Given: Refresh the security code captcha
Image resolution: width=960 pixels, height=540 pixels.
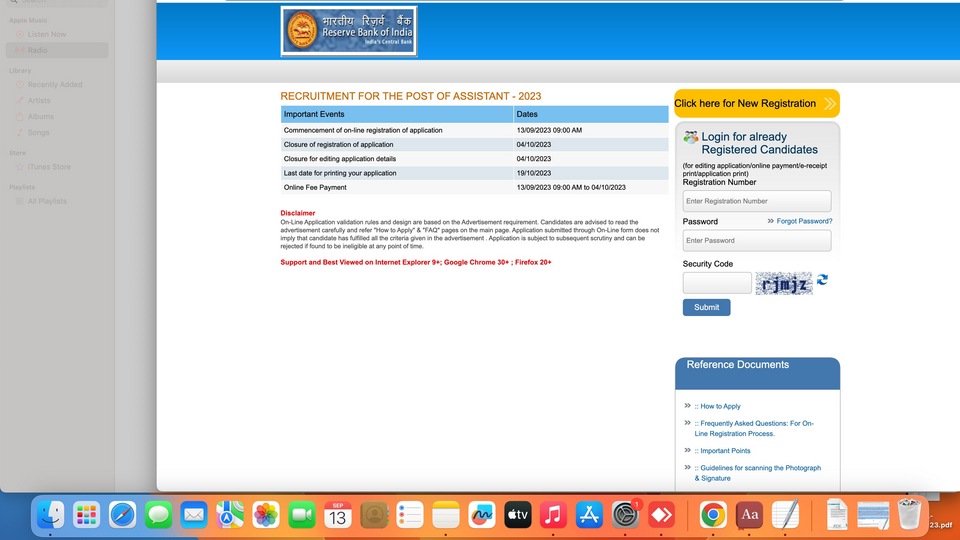Looking at the screenshot, I should click(x=822, y=280).
